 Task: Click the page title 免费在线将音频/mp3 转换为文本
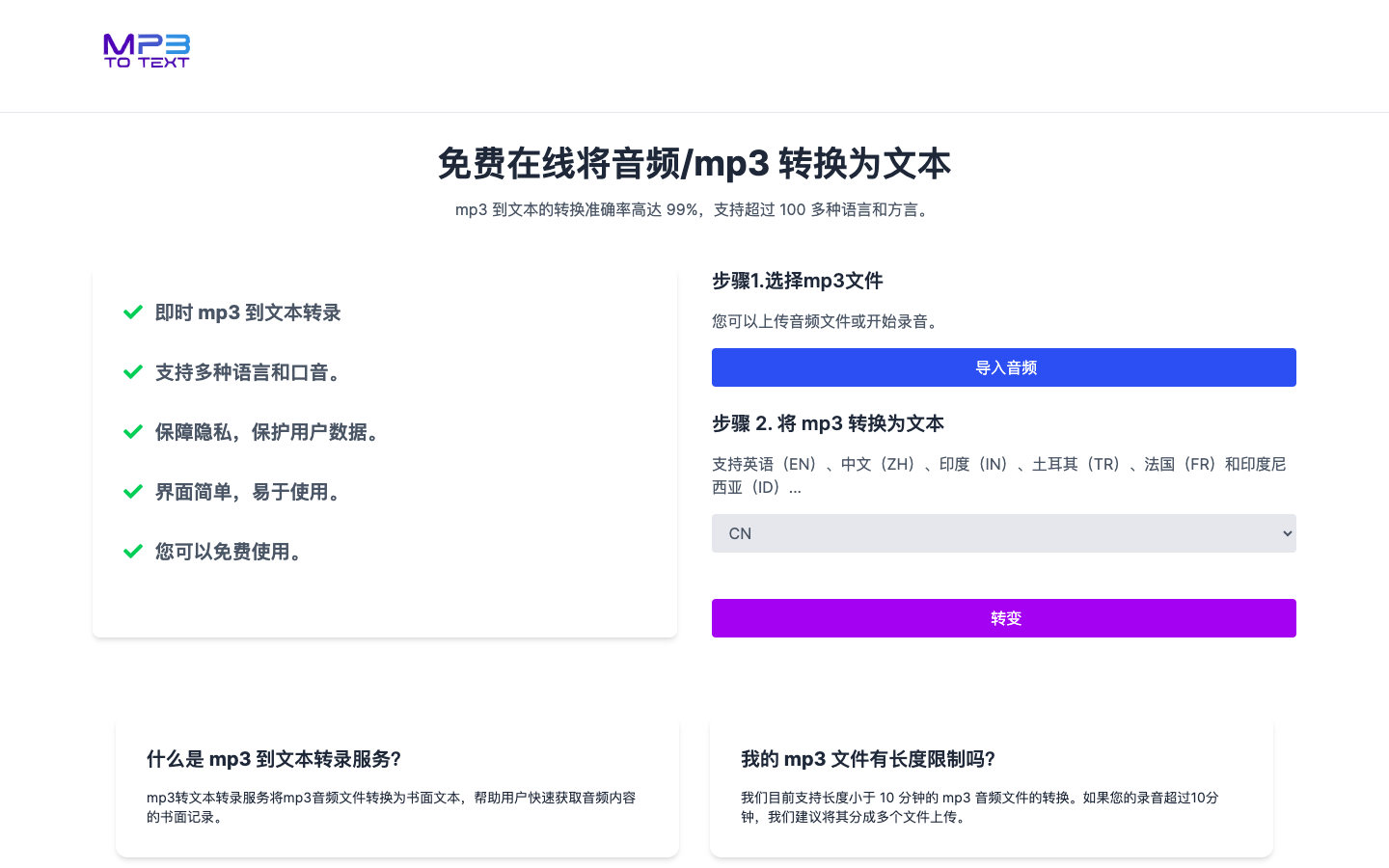click(694, 164)
